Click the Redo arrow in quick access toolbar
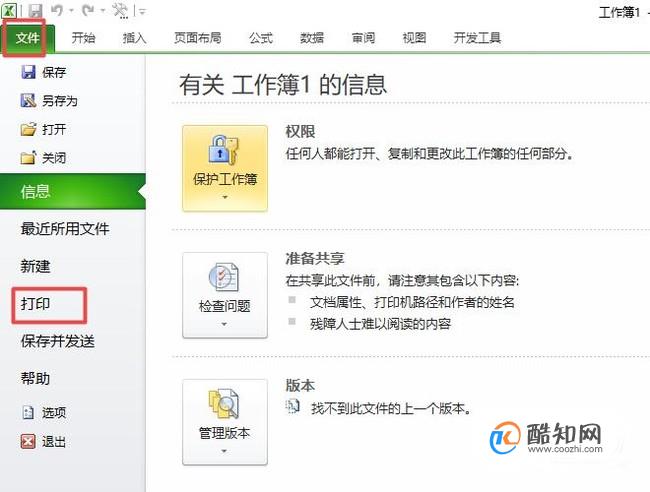This screenshot has height=492, width=650. 88,10
